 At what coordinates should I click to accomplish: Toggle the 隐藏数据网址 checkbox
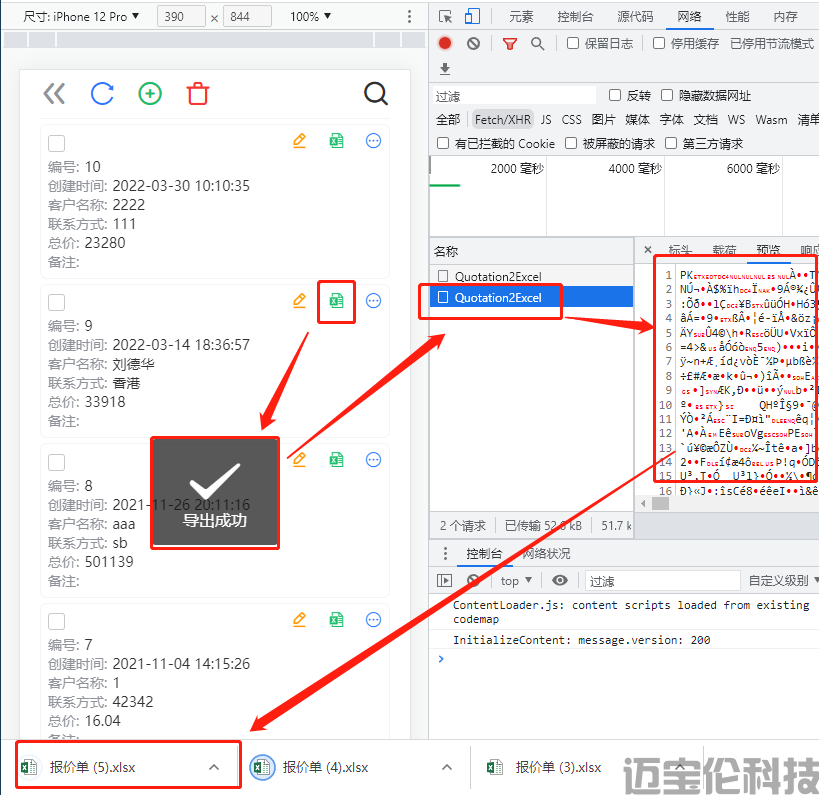pos(667,95)
